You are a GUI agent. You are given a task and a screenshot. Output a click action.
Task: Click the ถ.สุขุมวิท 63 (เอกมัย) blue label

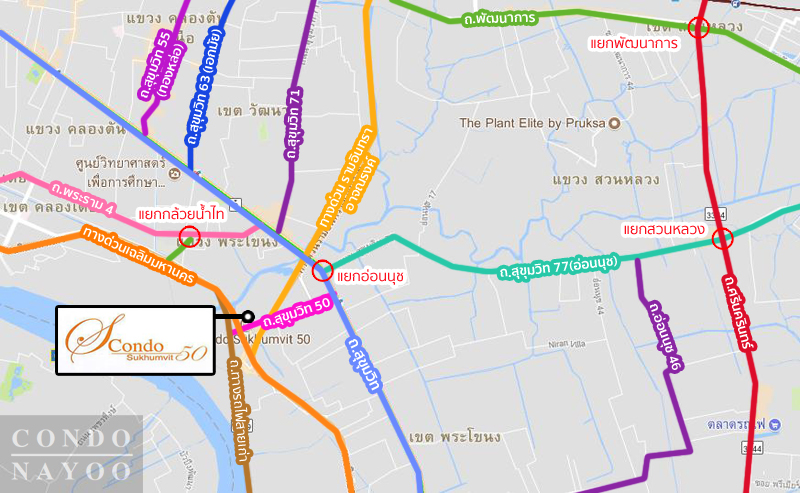point(205,88)
